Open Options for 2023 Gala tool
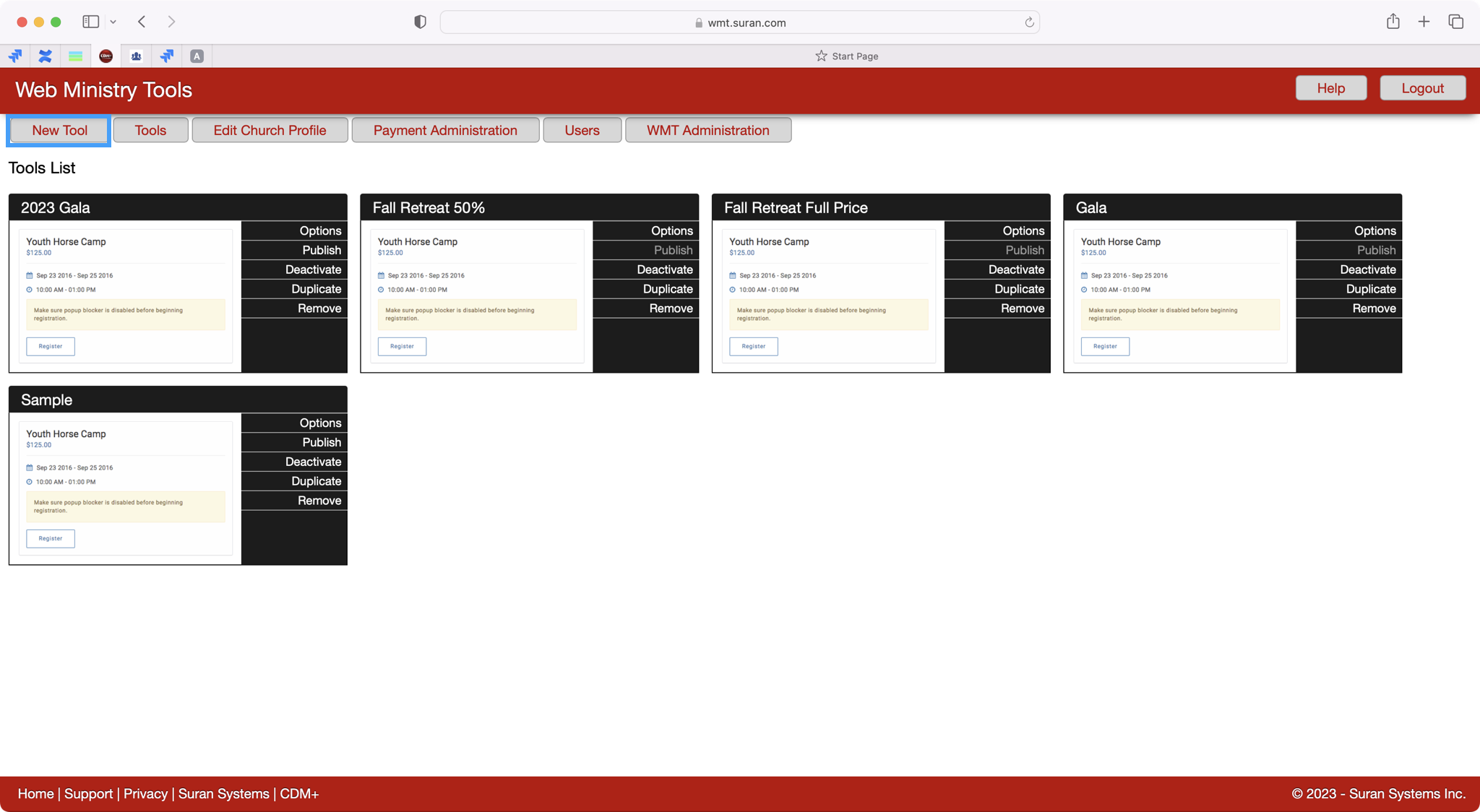Screen dimensions: 1480x812 point(319,230)
